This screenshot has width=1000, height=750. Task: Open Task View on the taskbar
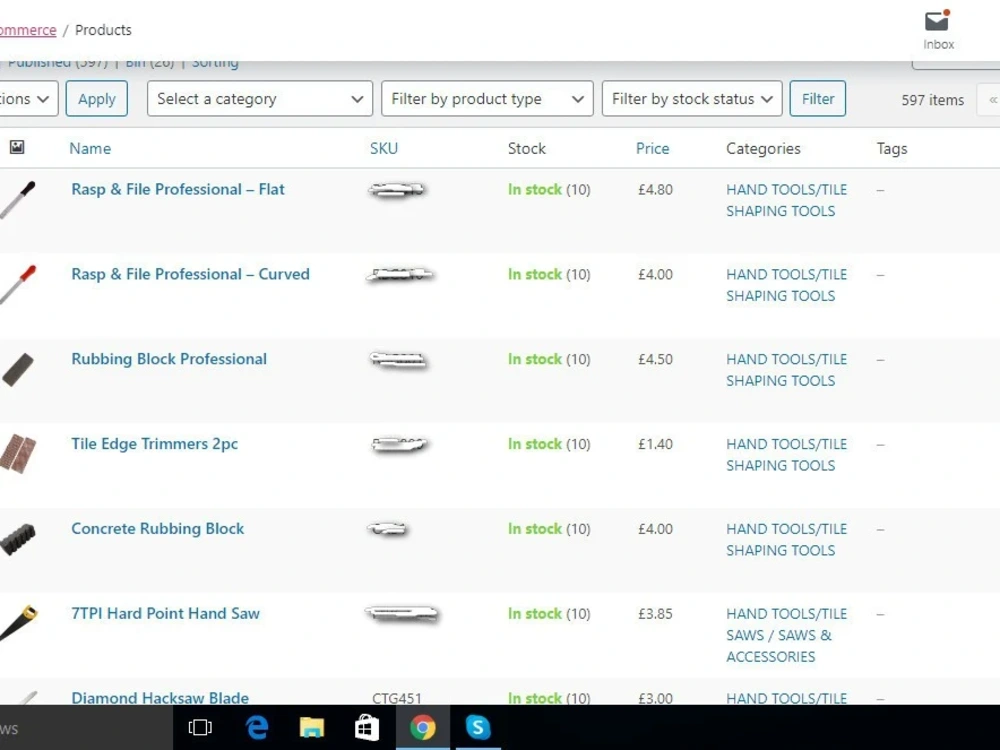200,727
